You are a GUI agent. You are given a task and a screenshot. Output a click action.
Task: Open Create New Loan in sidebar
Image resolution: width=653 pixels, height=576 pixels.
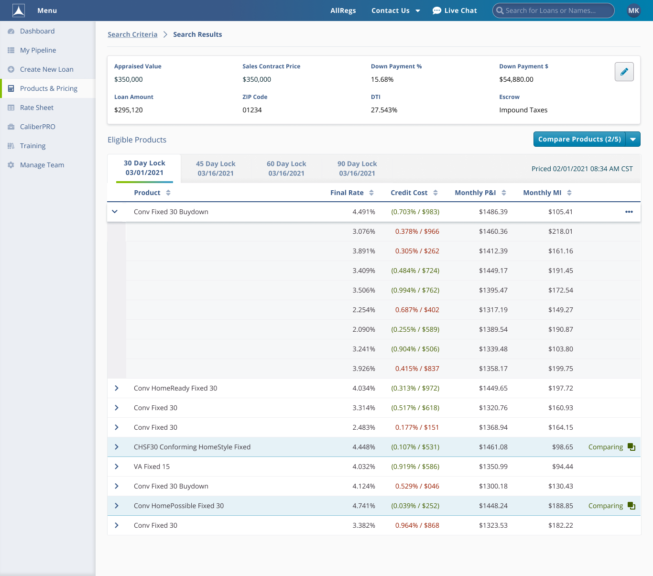coord(47,69)
